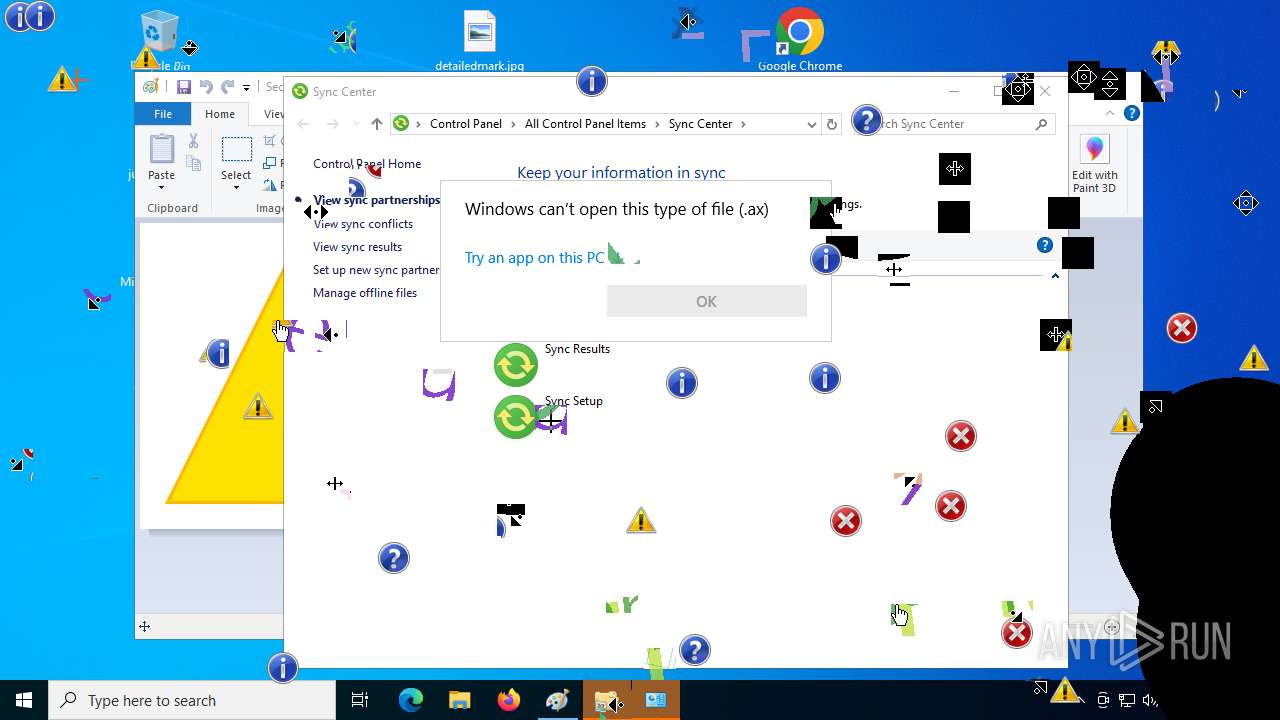The image size is (1280, 720).
Task: Click the taskbar Type here to search box
Action: 192,700
